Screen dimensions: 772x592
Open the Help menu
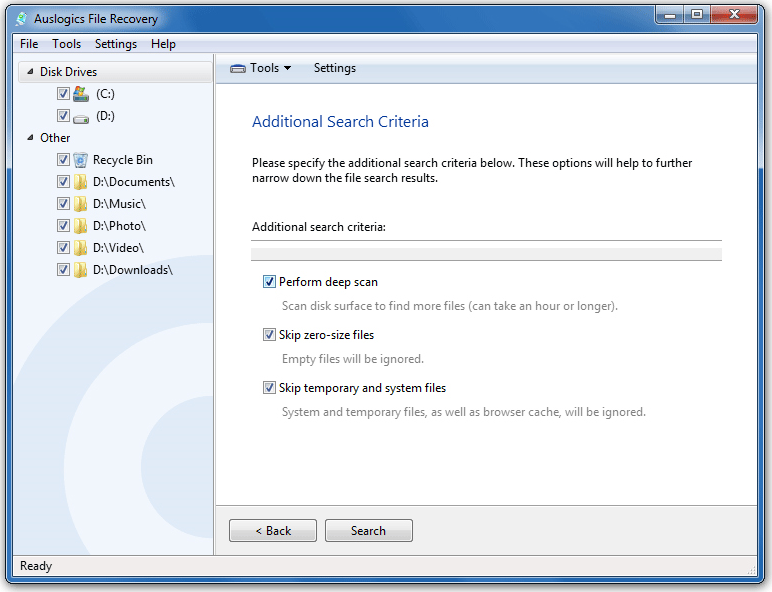click(x=163, y=44)
